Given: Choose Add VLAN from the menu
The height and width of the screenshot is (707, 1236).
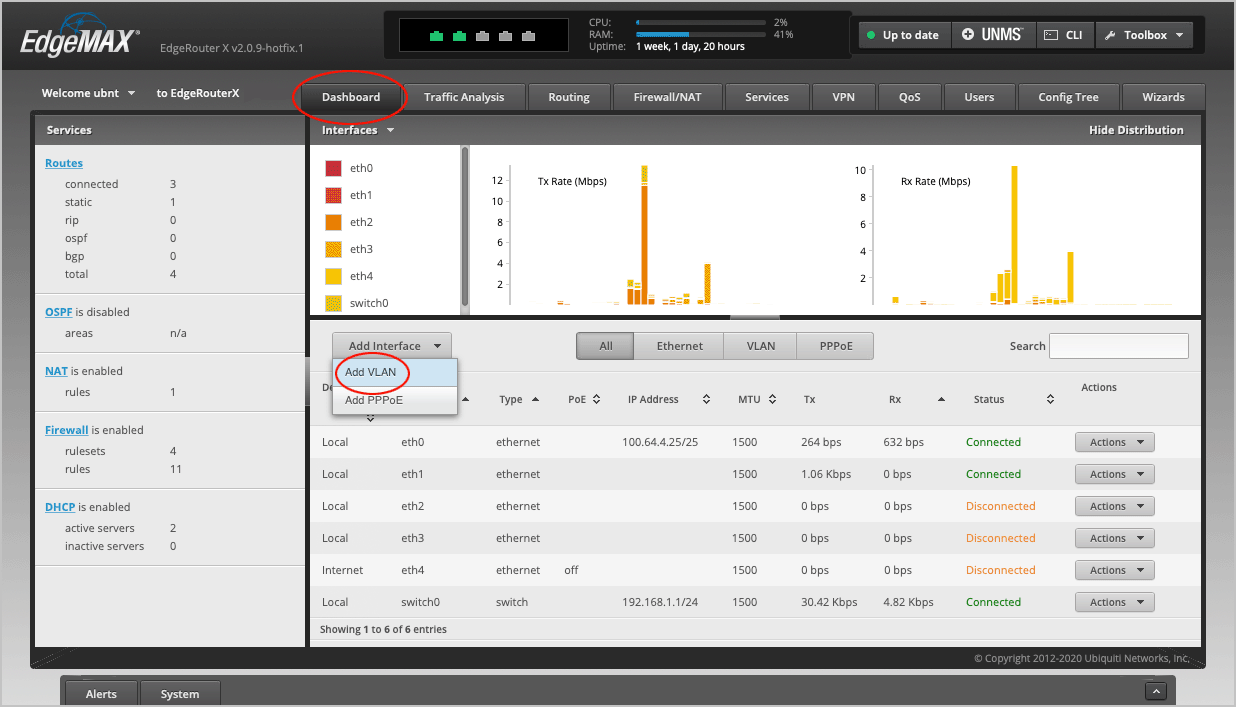Looking at the screenshot, I should tap(395, 372).
